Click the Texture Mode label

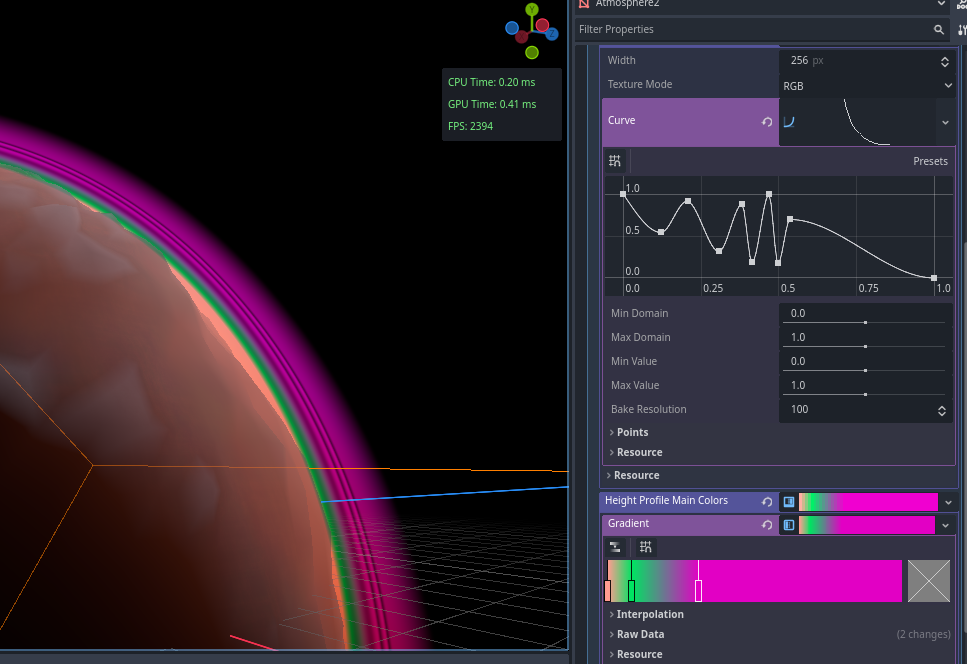640,84
